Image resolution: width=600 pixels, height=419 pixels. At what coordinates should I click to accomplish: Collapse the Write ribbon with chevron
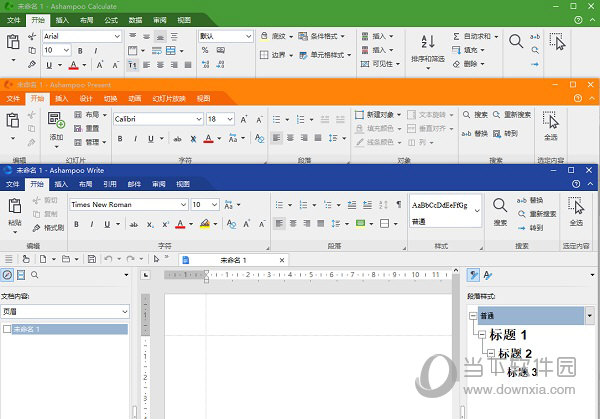(x=590, y=184)
